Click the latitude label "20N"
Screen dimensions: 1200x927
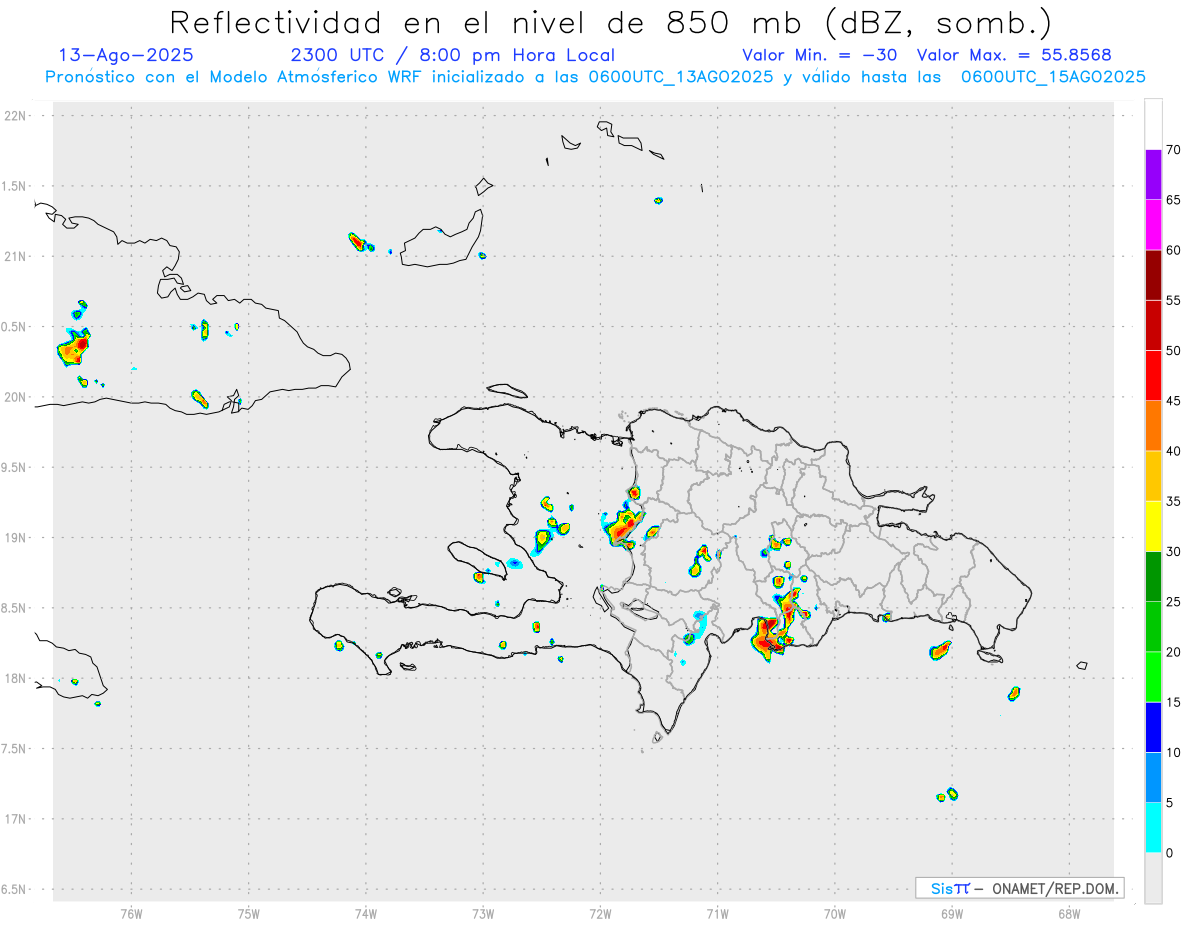pyautogui.click(x=17, y=397)
